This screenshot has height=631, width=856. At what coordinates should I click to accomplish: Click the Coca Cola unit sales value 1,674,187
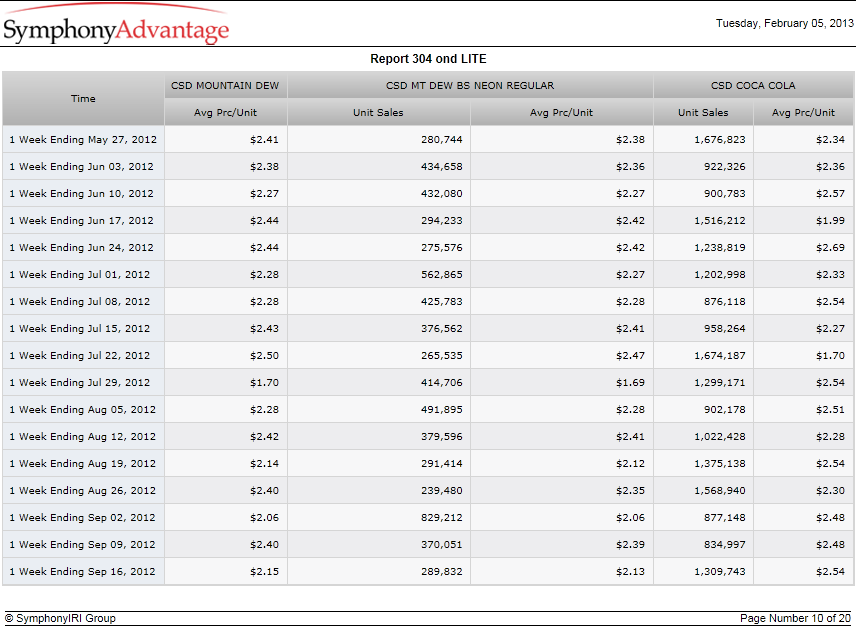[720, 355]
